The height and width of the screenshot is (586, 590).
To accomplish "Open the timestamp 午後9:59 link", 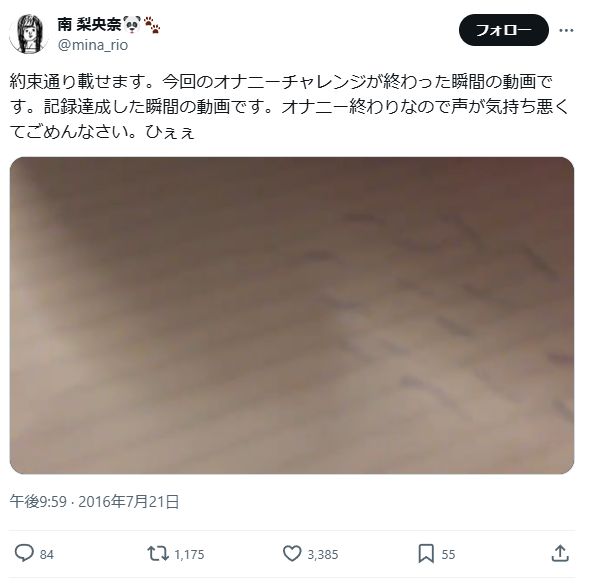I will (x=38, y=502).
